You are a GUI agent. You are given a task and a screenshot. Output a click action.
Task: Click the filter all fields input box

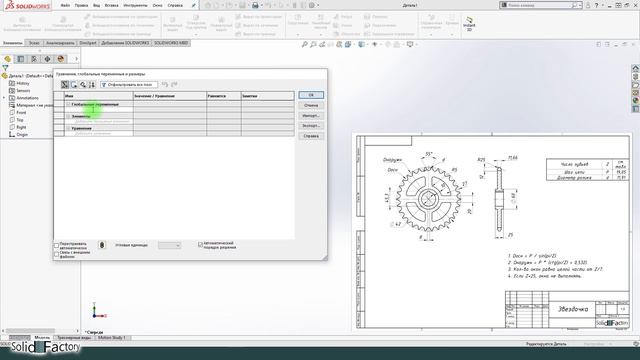pyautogui.click(x=129, y=84)
